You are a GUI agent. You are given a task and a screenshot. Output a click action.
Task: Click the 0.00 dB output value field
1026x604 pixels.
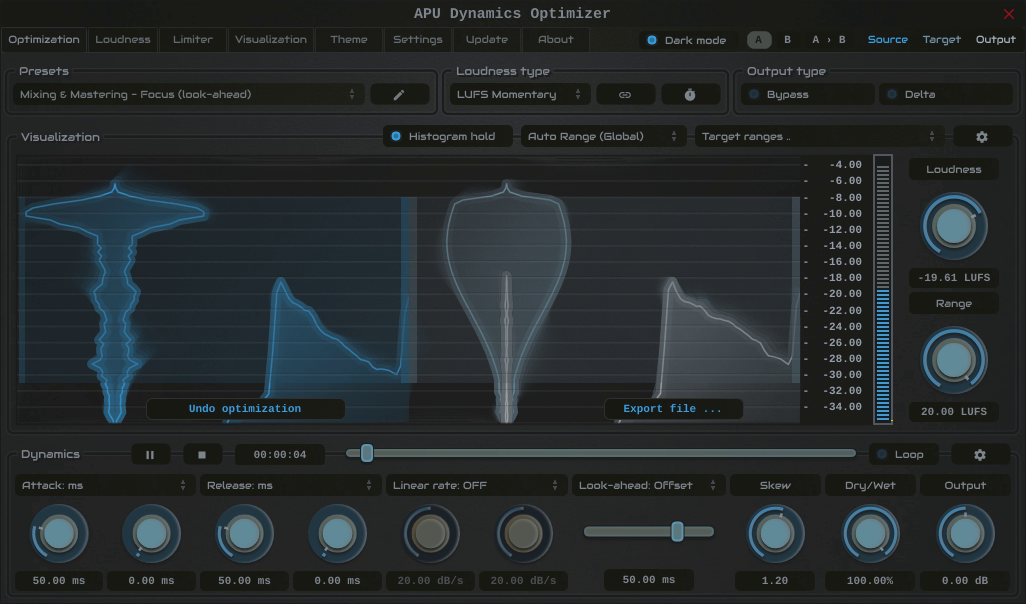coord(964,580)
